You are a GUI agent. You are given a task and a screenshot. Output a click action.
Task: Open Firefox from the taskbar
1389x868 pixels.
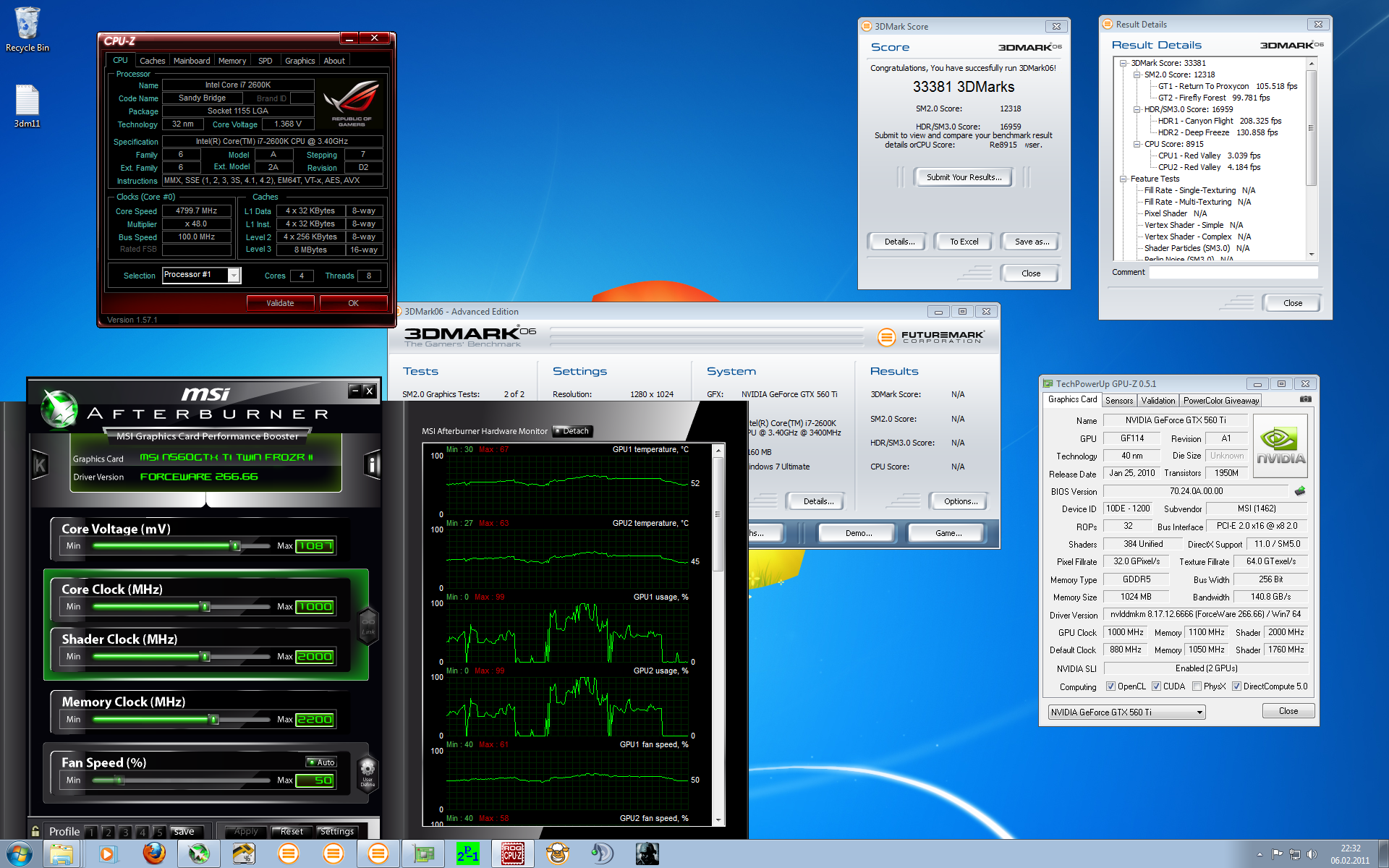[x=153, y=854]
